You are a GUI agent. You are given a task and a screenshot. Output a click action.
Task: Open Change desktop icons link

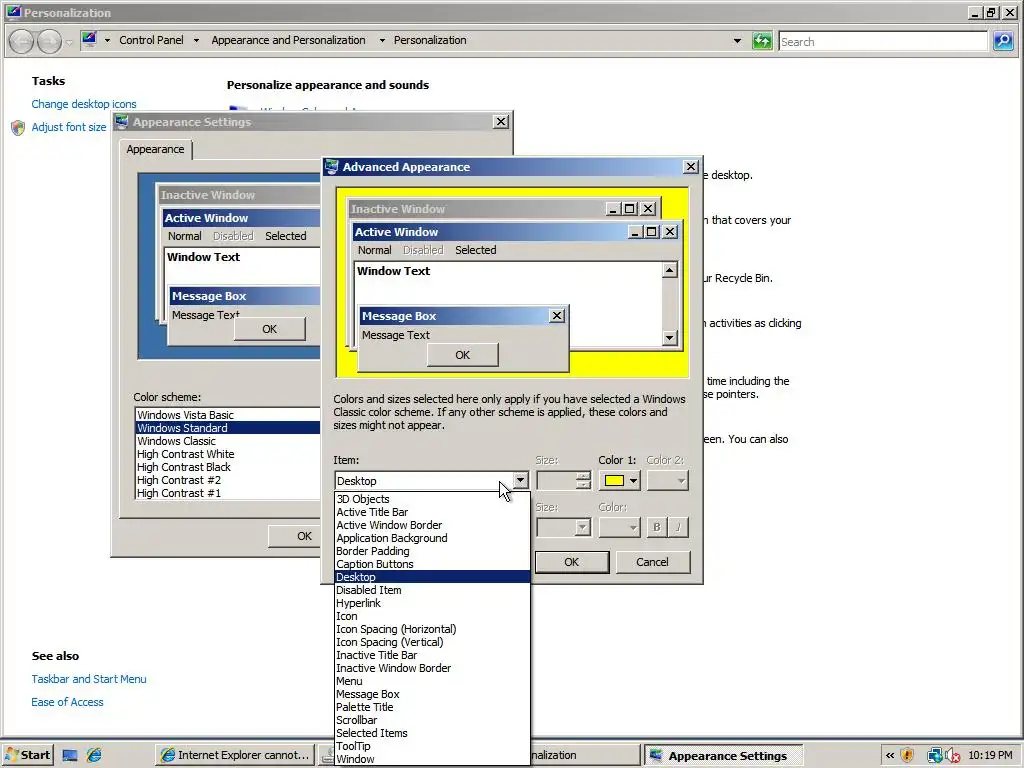[84, 104]
